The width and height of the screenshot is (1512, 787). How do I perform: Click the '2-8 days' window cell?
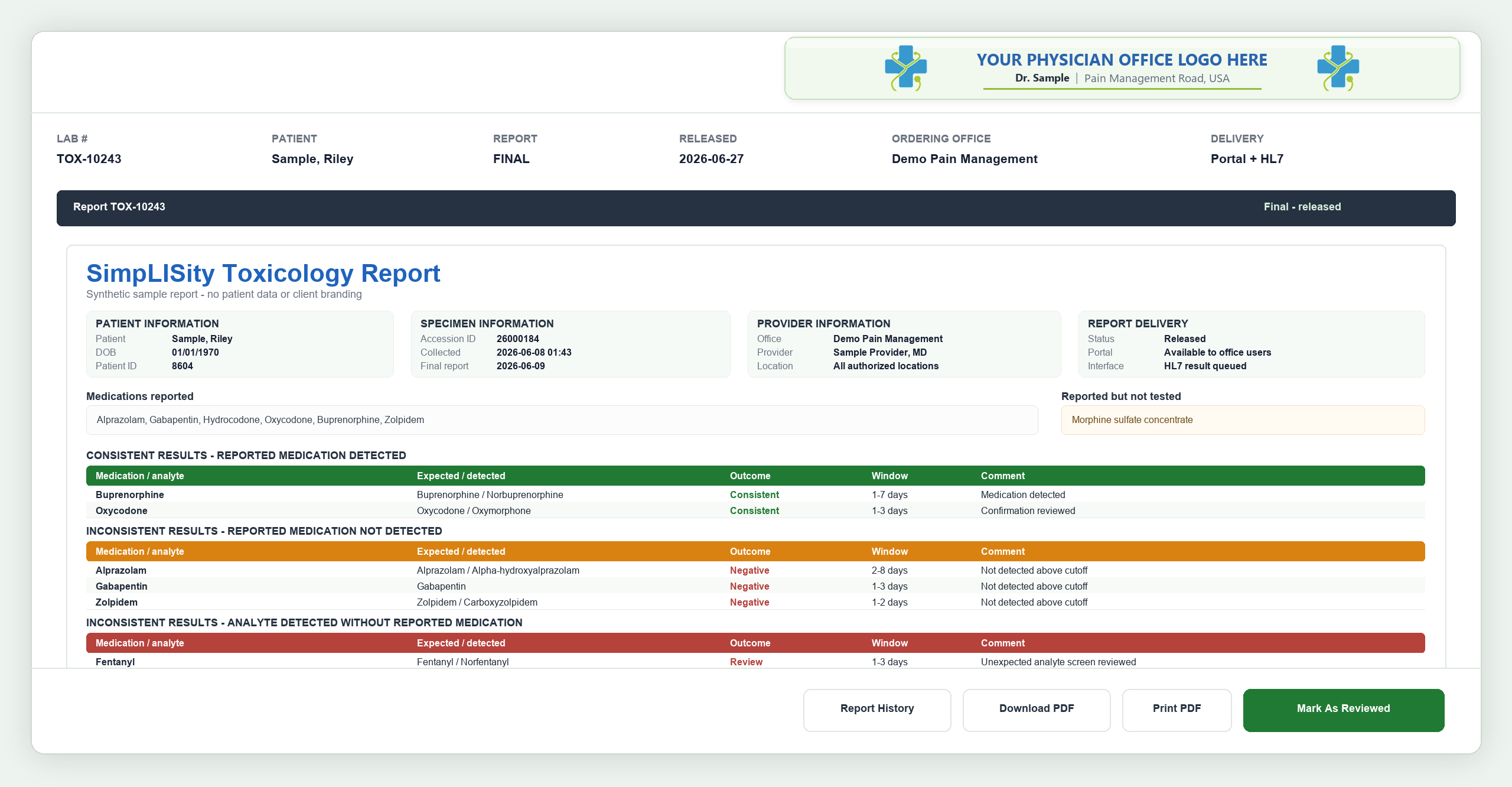(889, 570)
